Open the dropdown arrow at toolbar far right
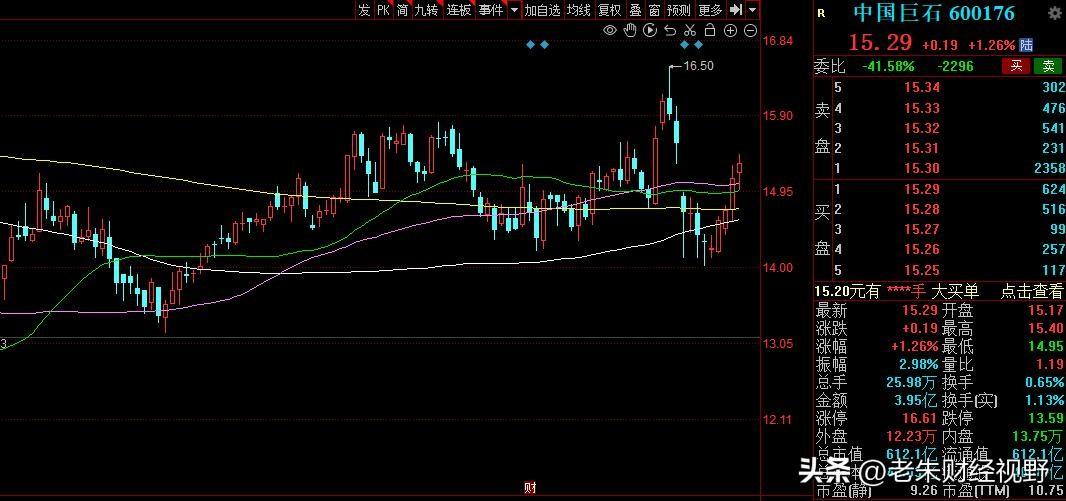Image resolution: width=1066 pixels, height=501 pixels. 752,10
